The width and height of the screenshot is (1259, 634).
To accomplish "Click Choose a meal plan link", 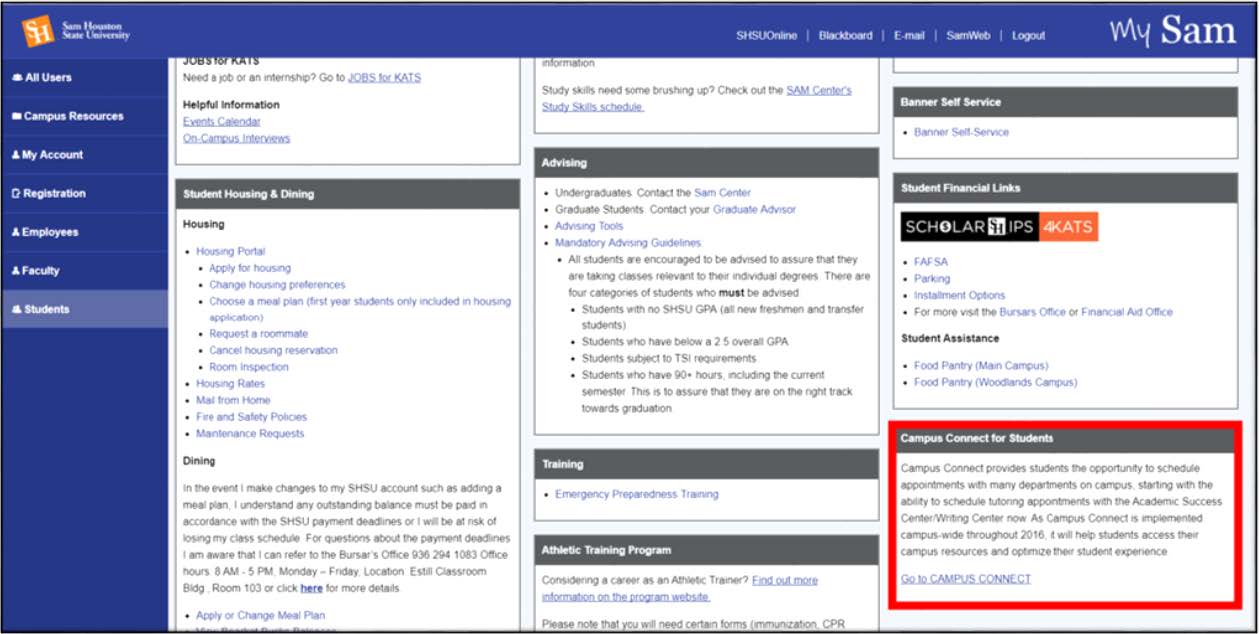I will 360,309.
